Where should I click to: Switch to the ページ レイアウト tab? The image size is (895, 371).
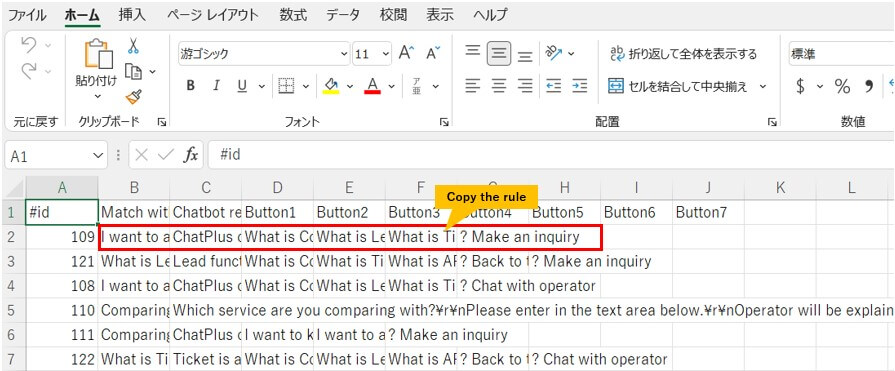[x=212, y=15]
